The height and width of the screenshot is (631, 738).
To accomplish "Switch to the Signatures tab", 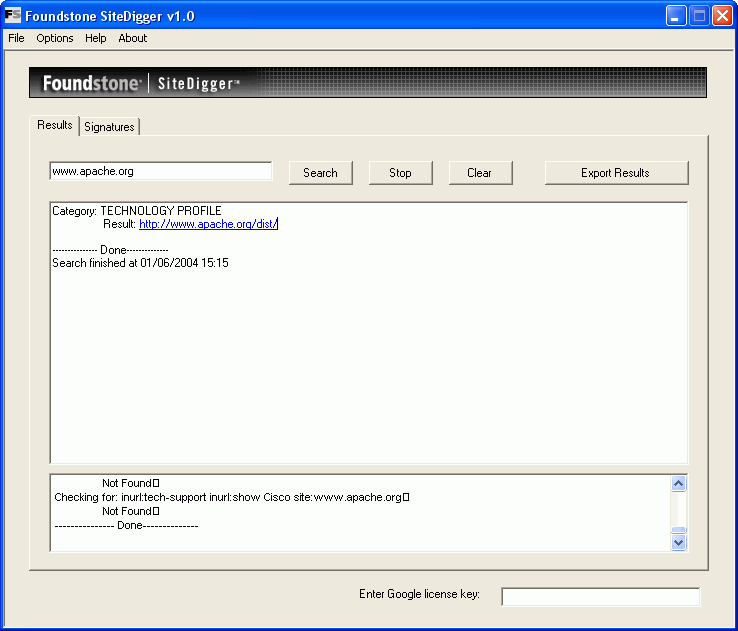I will pyautogui.click(x=109, y=127).
